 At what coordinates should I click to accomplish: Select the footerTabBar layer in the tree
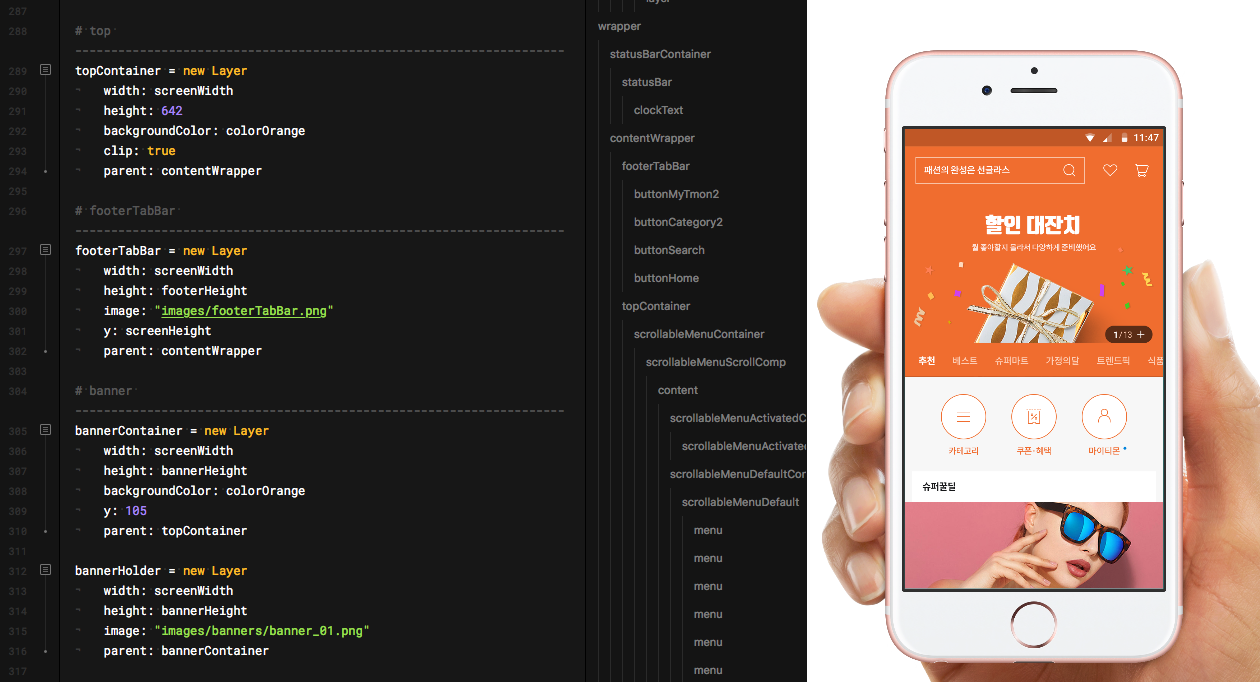(x=656, y=166)
